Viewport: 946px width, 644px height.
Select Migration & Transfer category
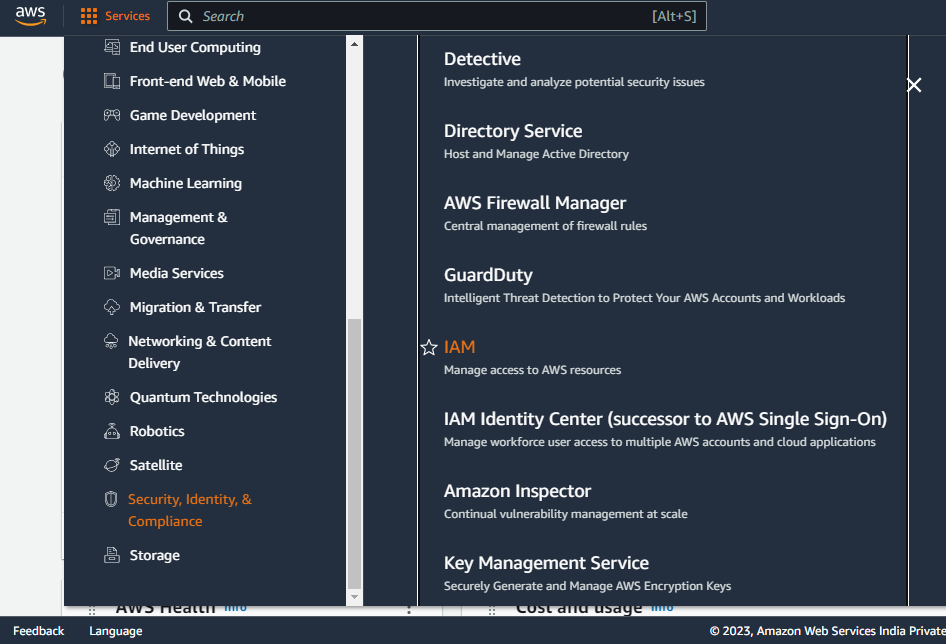point(195,307)
